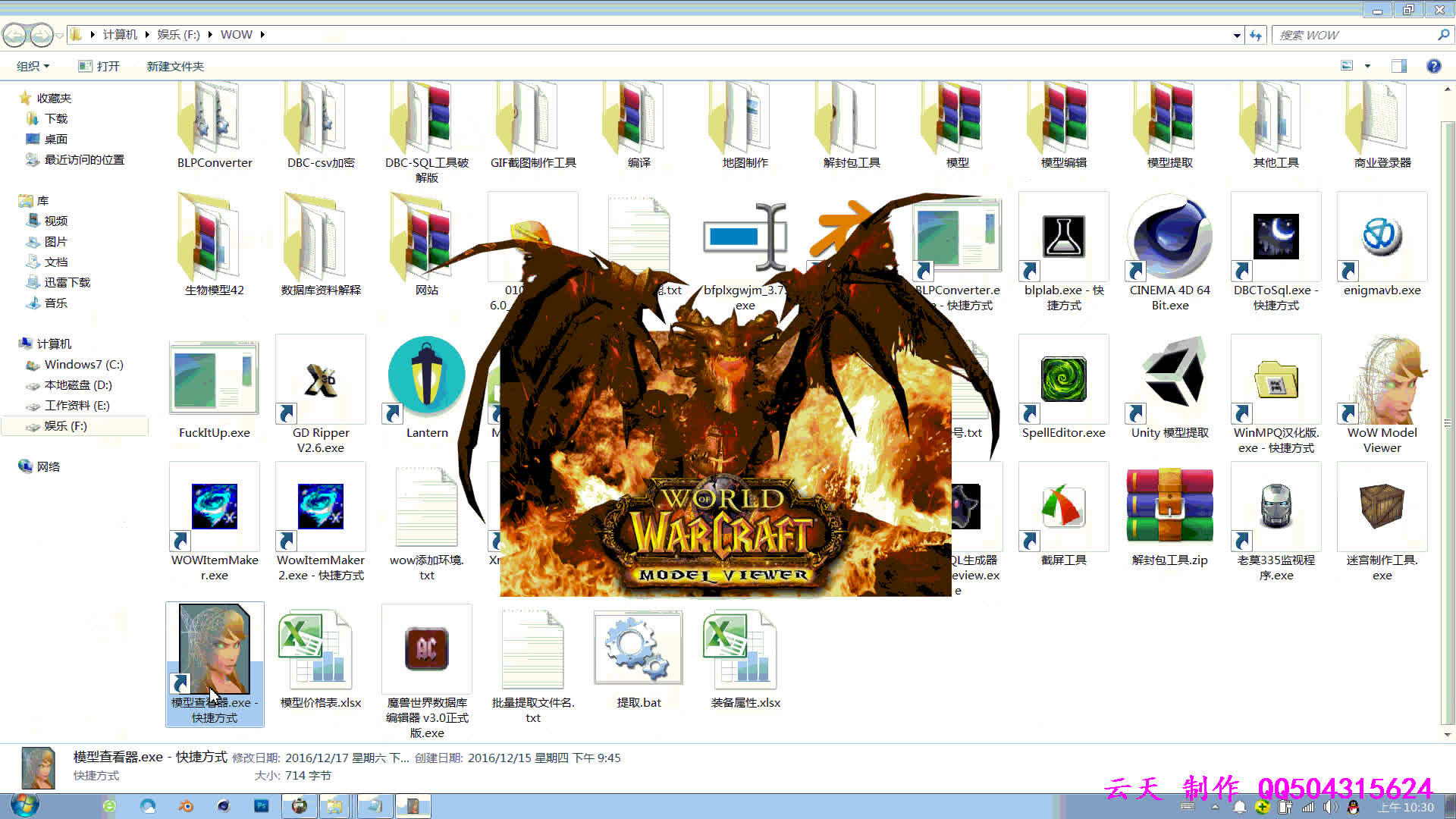
Task: Select 网络 in navigation pane
Action: tap(49, 467)
